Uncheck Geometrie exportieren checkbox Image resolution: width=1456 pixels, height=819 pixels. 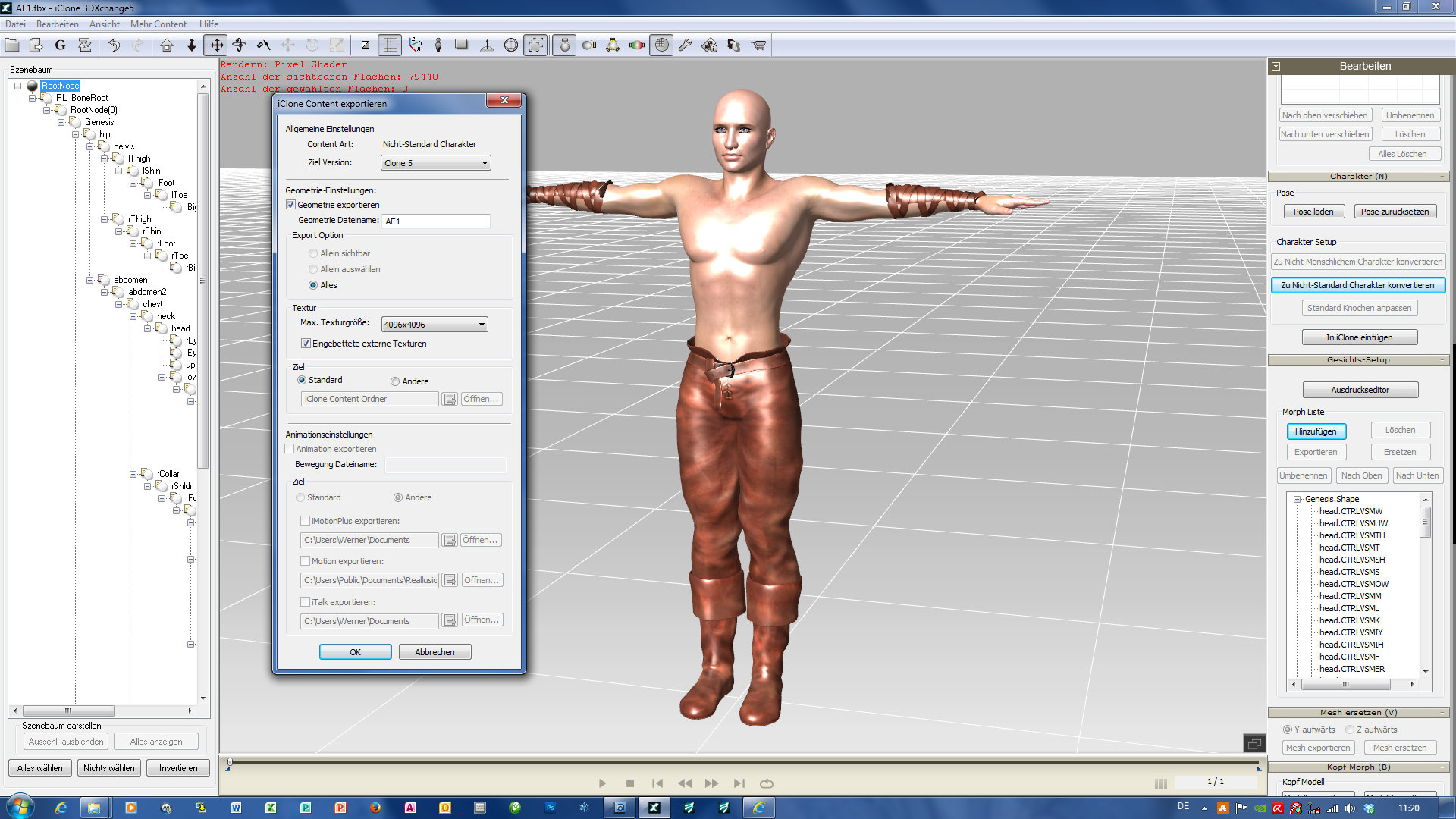pyautogui.click(x=290, y=205)
